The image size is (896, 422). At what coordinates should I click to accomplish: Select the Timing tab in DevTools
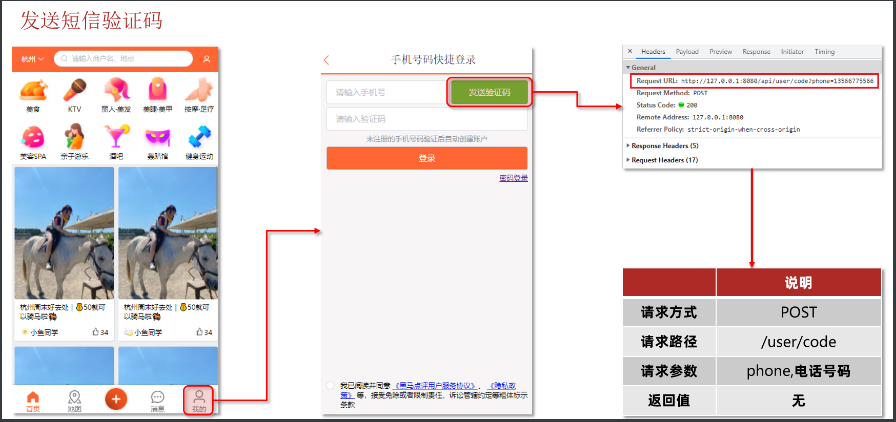pos(824,51)
